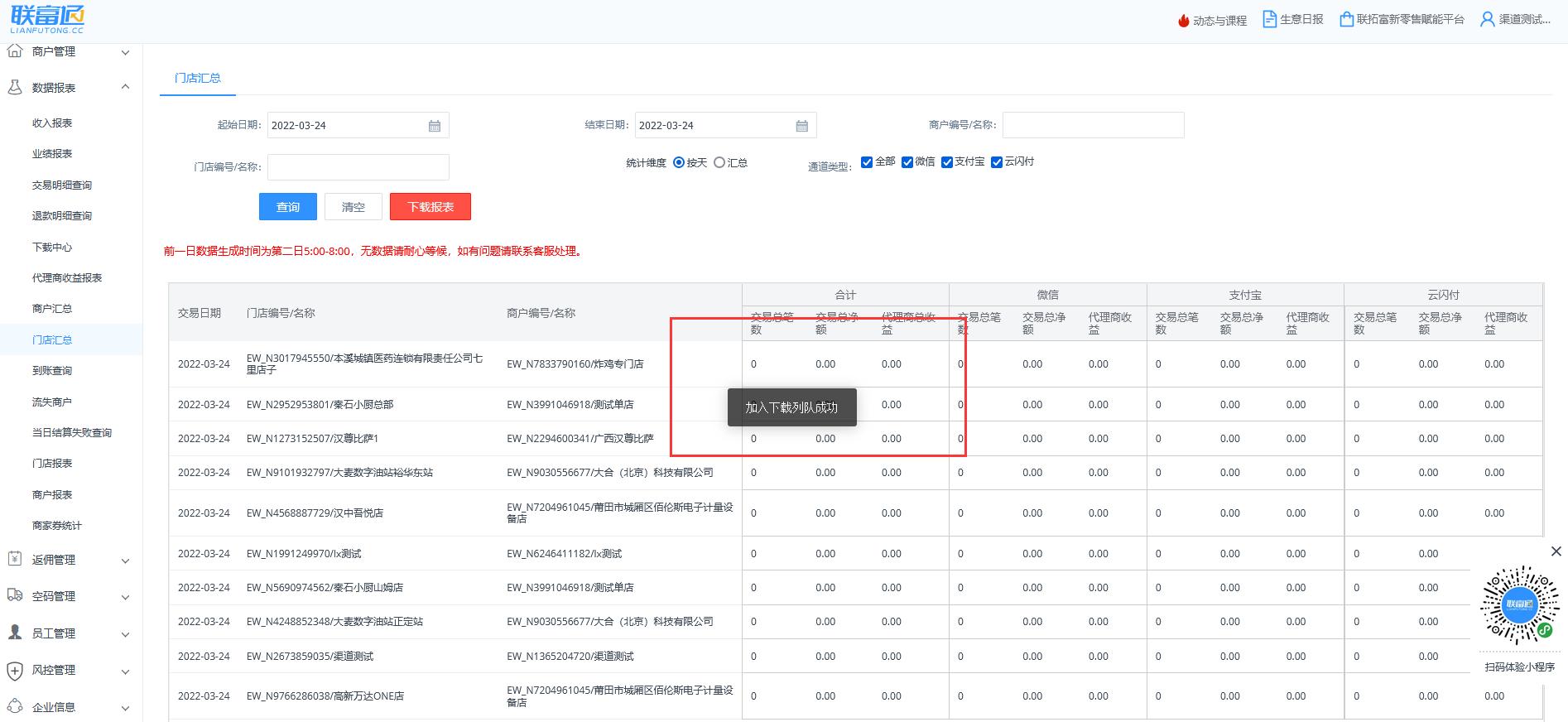Click the 员工管理 person icon
The image size is (1568, 722).
(x=14, y=633)
